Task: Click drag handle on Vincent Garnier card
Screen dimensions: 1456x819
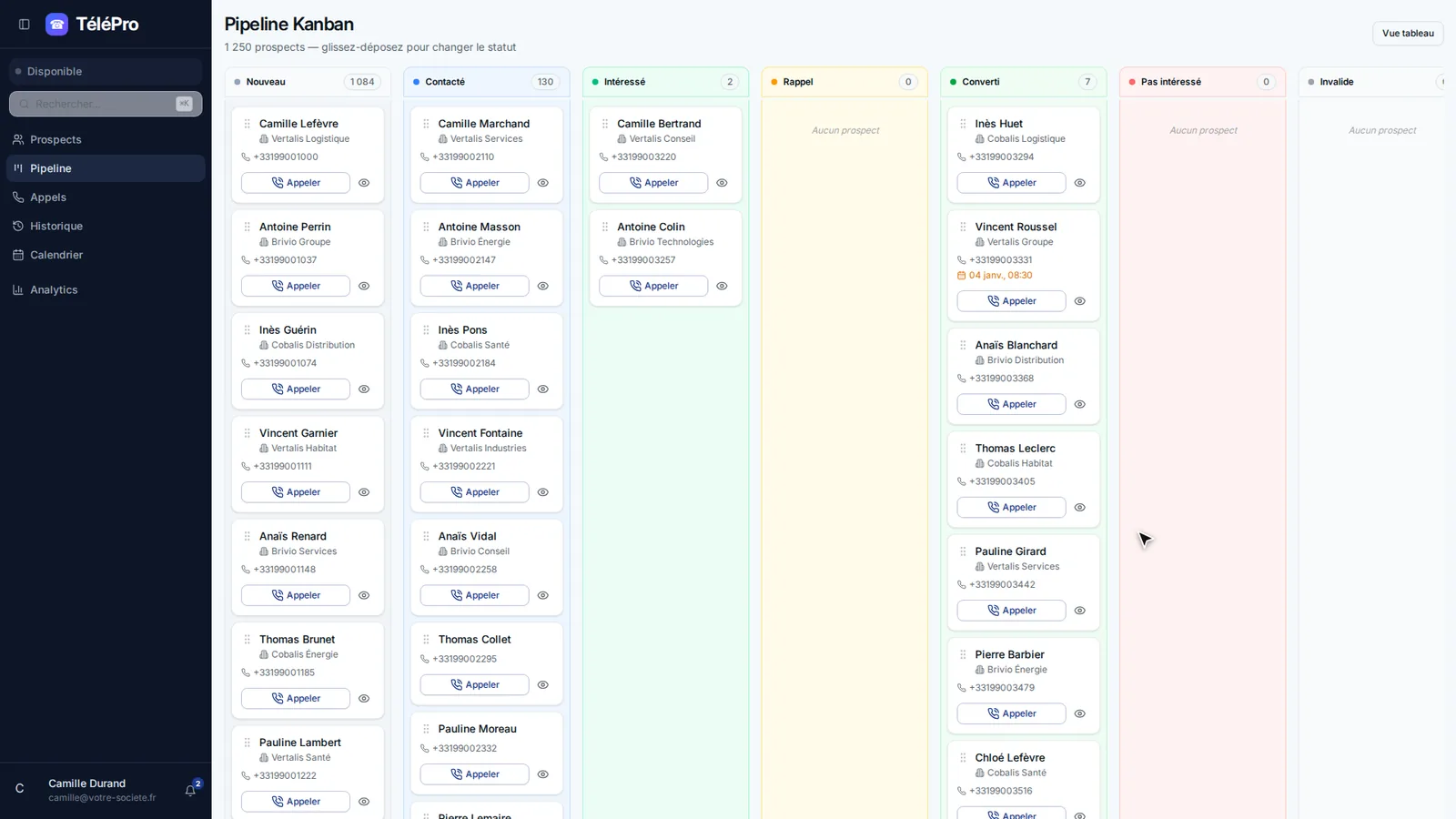Action: tap(247, 433)
